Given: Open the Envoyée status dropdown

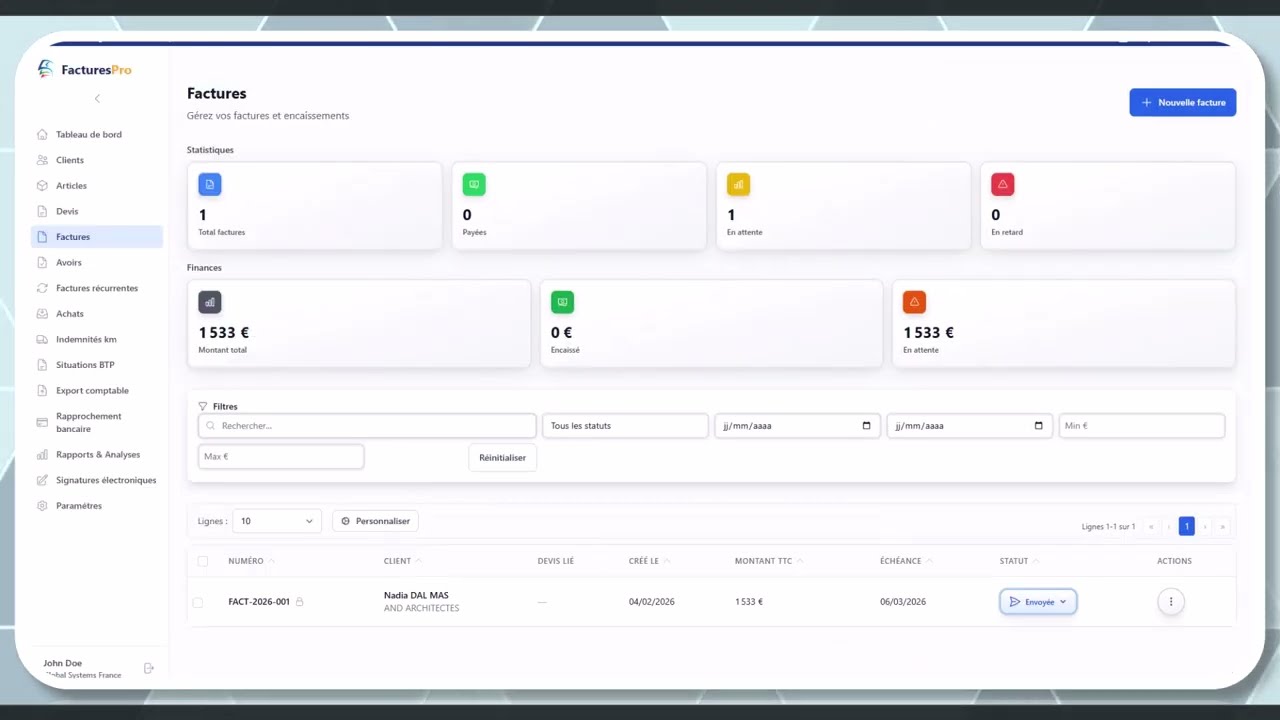Looking at the screenshot, I should tap(1038, 602).
